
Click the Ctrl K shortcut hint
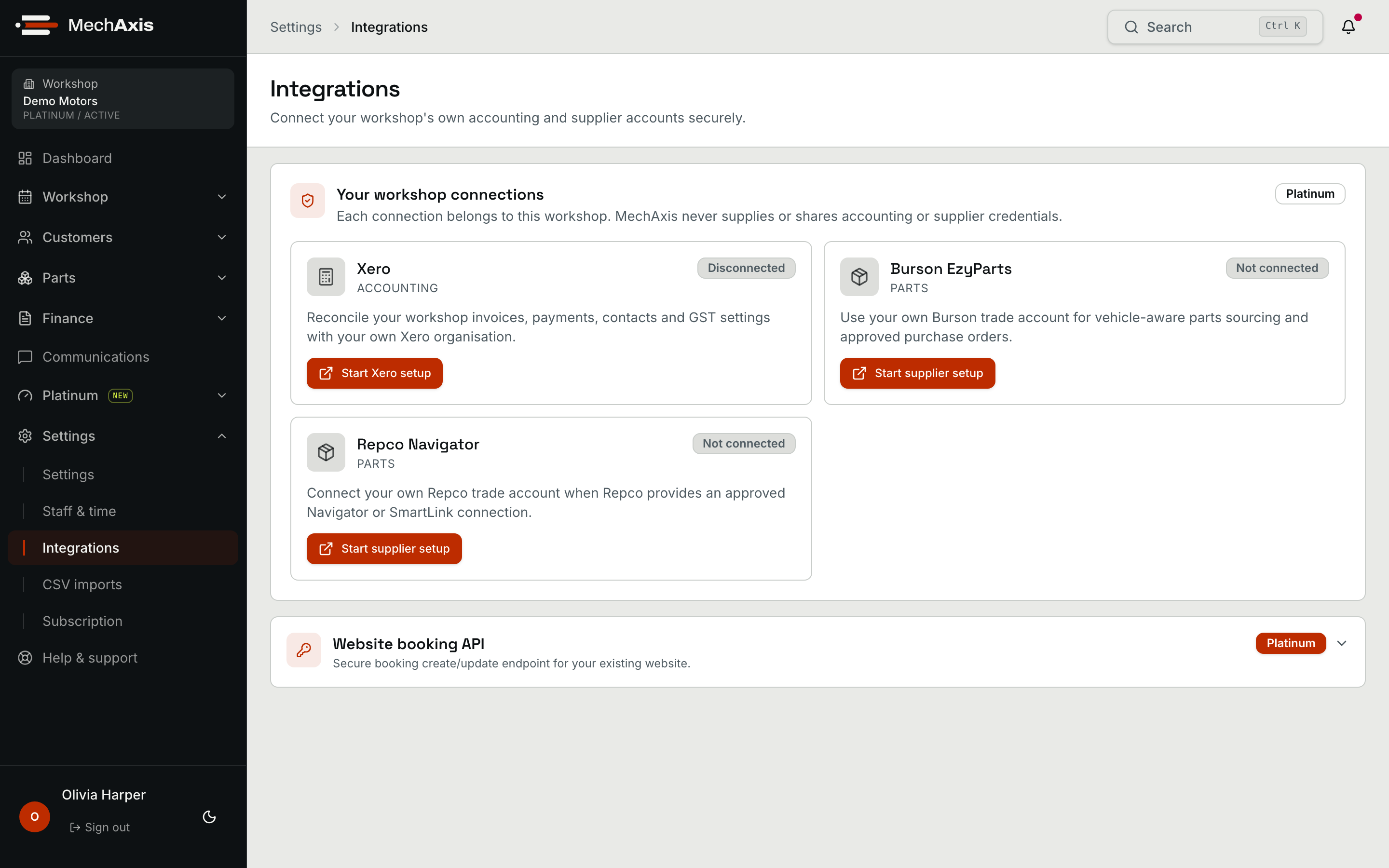pos(1283,27)
